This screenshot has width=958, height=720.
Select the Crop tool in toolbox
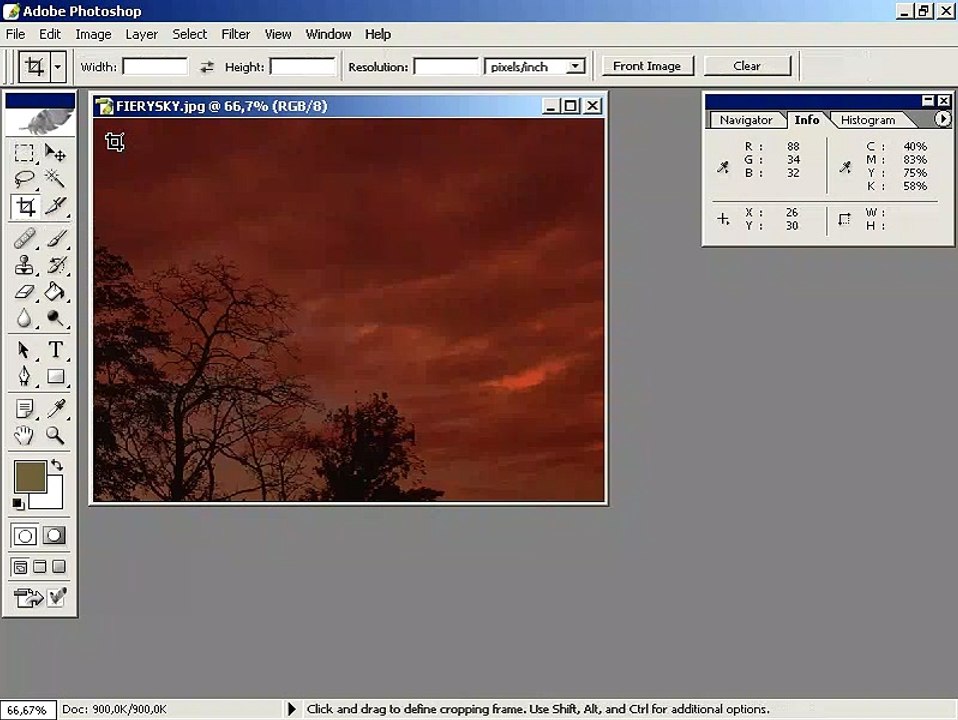click(x=24, y=207)
